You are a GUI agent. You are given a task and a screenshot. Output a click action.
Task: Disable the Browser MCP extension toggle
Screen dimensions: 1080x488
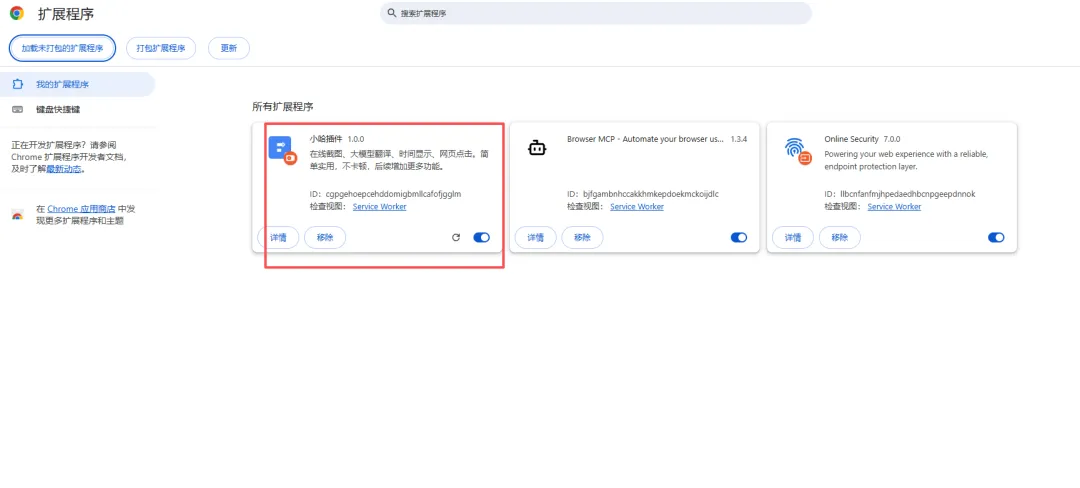pos(738,237)
